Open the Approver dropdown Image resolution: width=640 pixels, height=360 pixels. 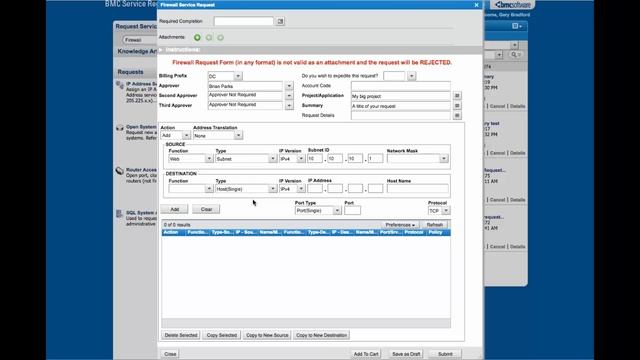point(289,86)
